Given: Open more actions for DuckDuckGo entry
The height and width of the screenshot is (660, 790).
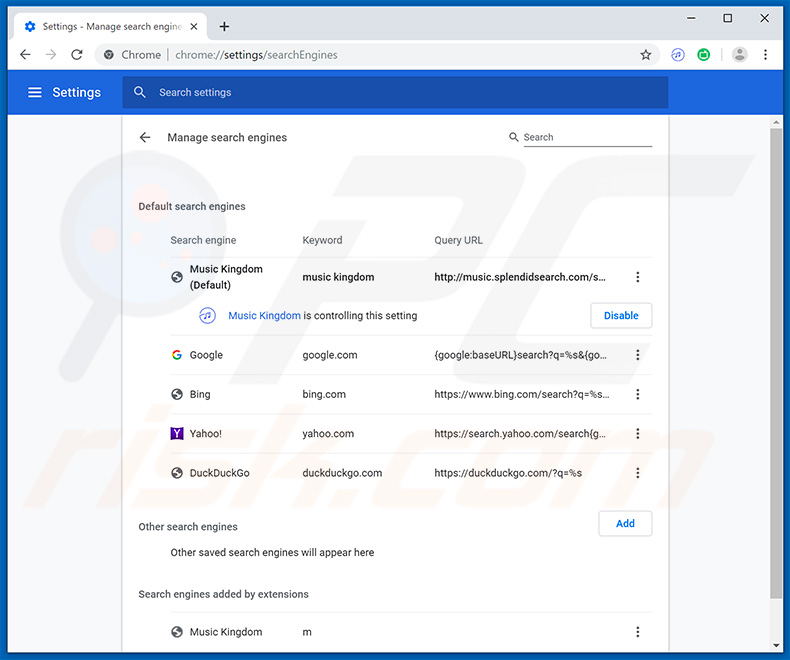Looking at the screenshot, I should [638, 473].
